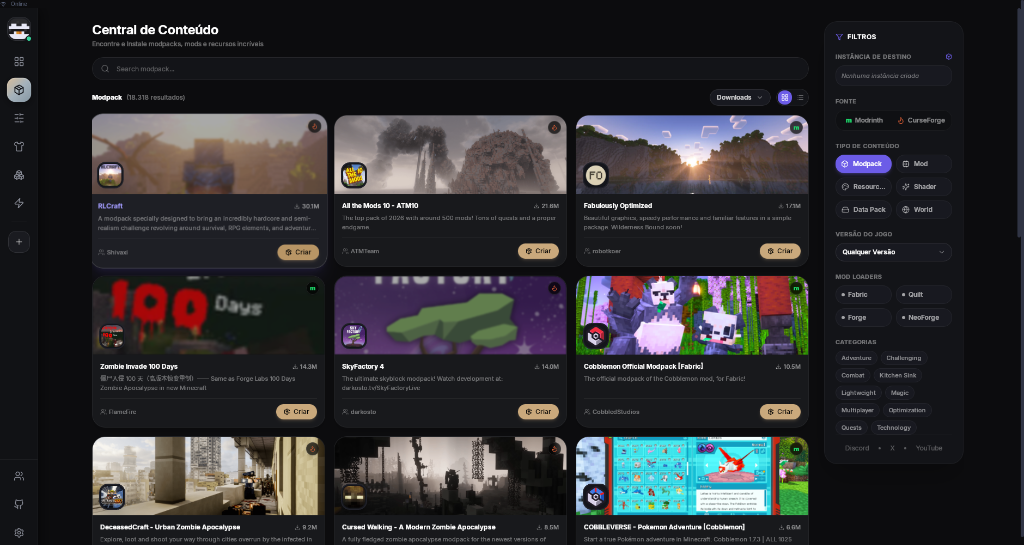Viewport: 1024px width, 545px height.
Task: Toggle the Adventure category chip
Action: (x=856, y=358)
